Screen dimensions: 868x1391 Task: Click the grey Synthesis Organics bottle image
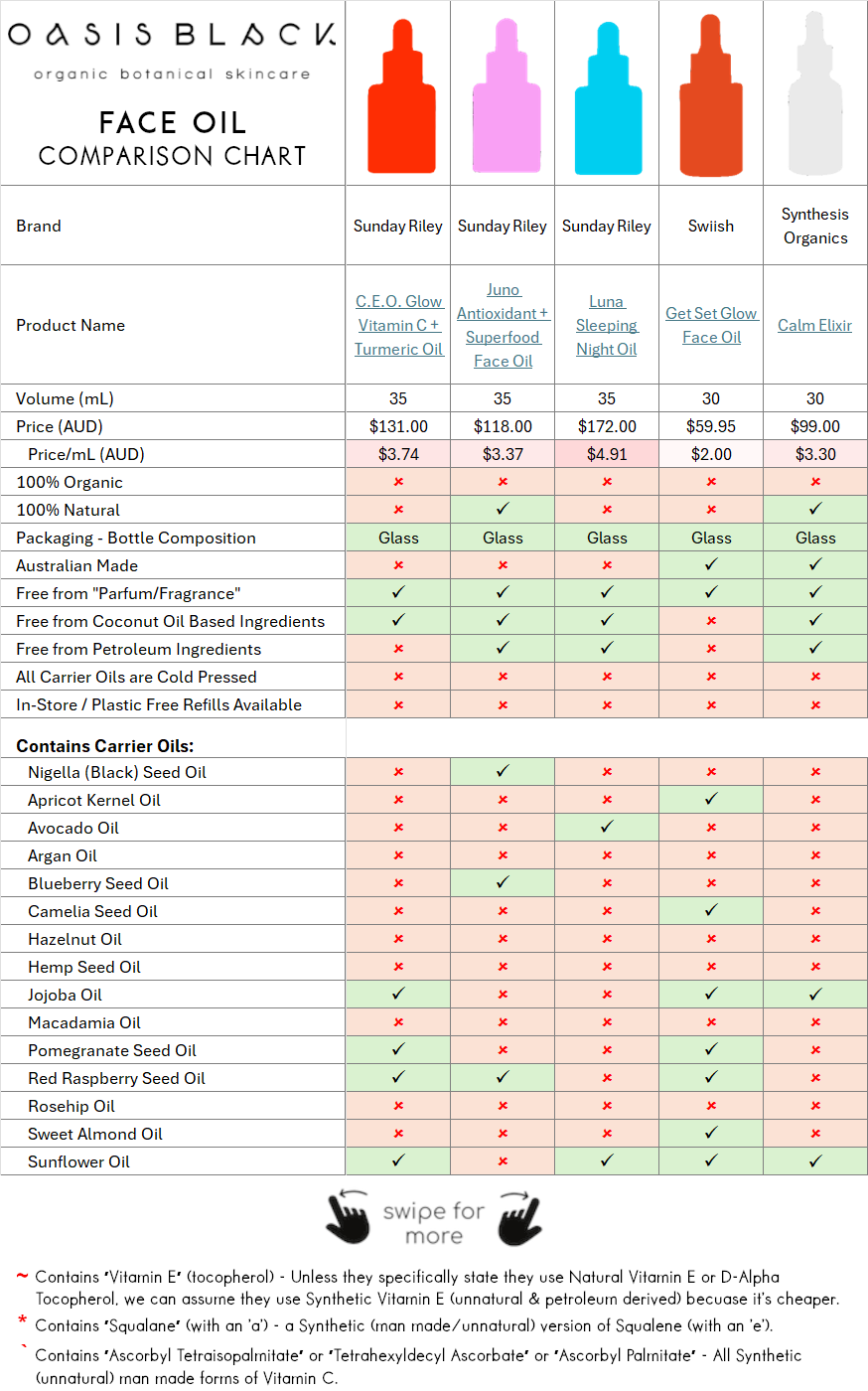(815, 93)
